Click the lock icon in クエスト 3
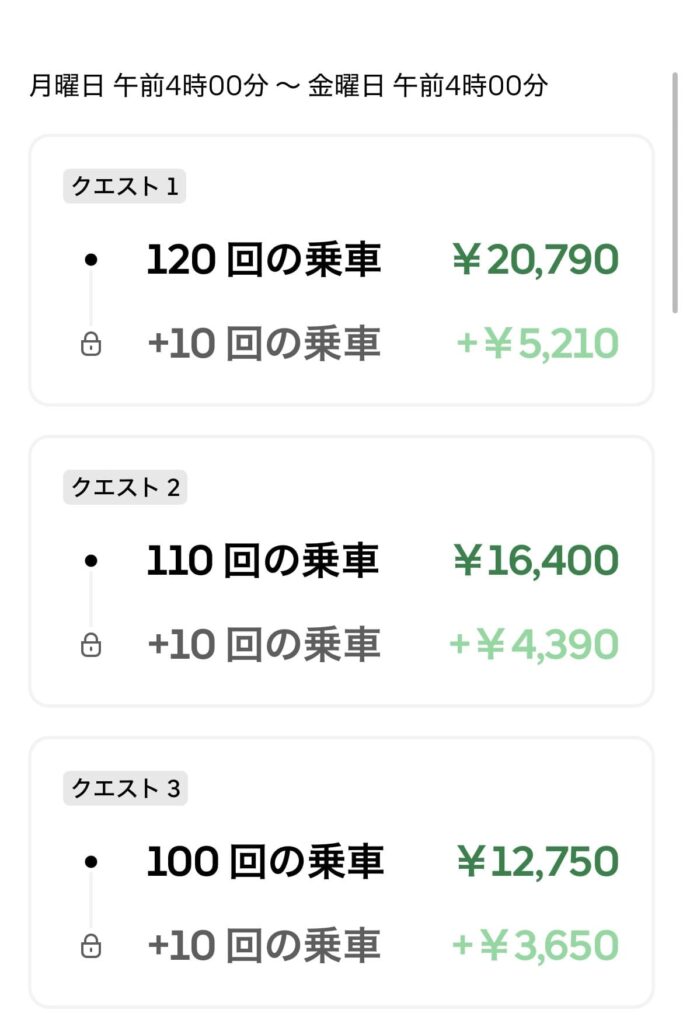 tap(93, 944)
